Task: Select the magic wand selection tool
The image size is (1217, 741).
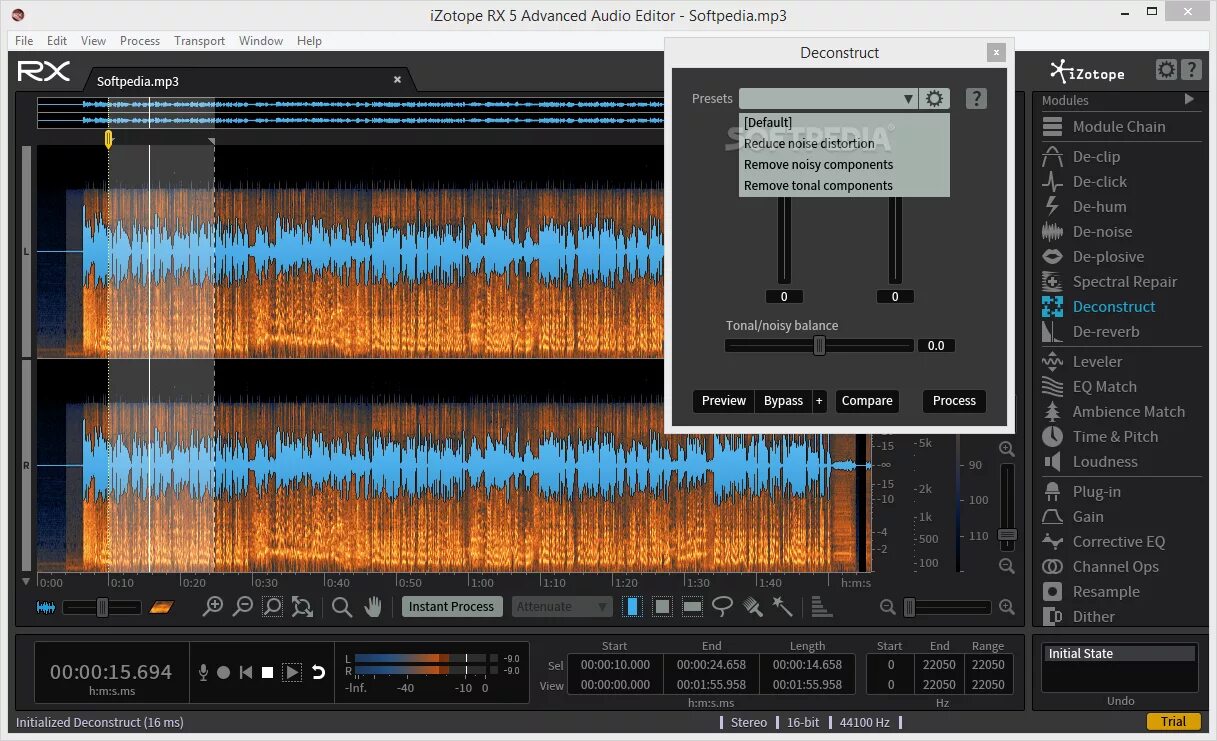Action: tap(782, 606)
